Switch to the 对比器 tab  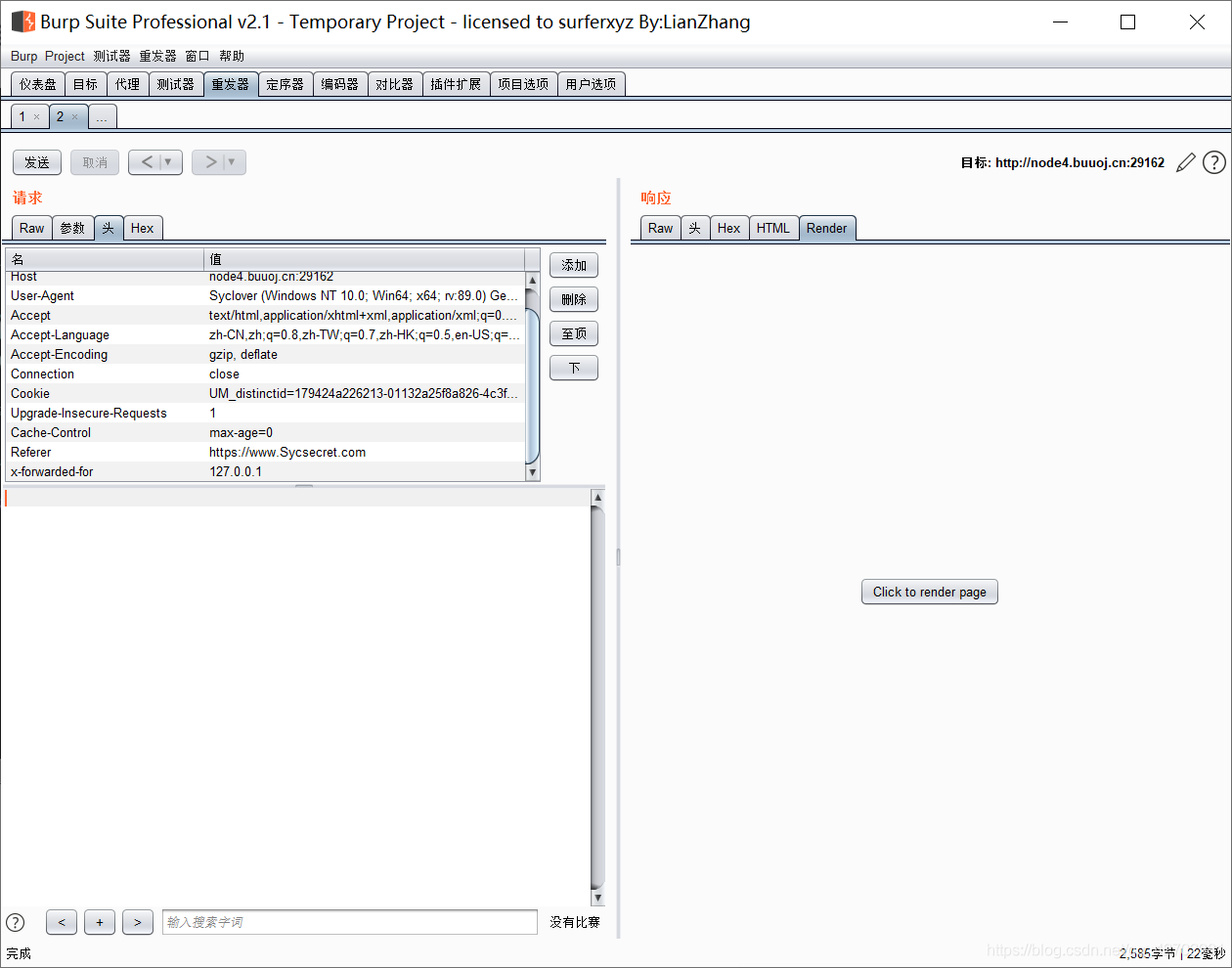click(x=395, y=84)
